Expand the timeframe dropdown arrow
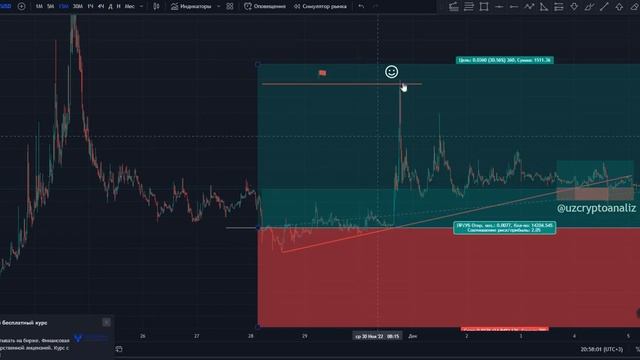Image resolution: width=640 pixels, height=360 pixels. [x=141, y=6]
